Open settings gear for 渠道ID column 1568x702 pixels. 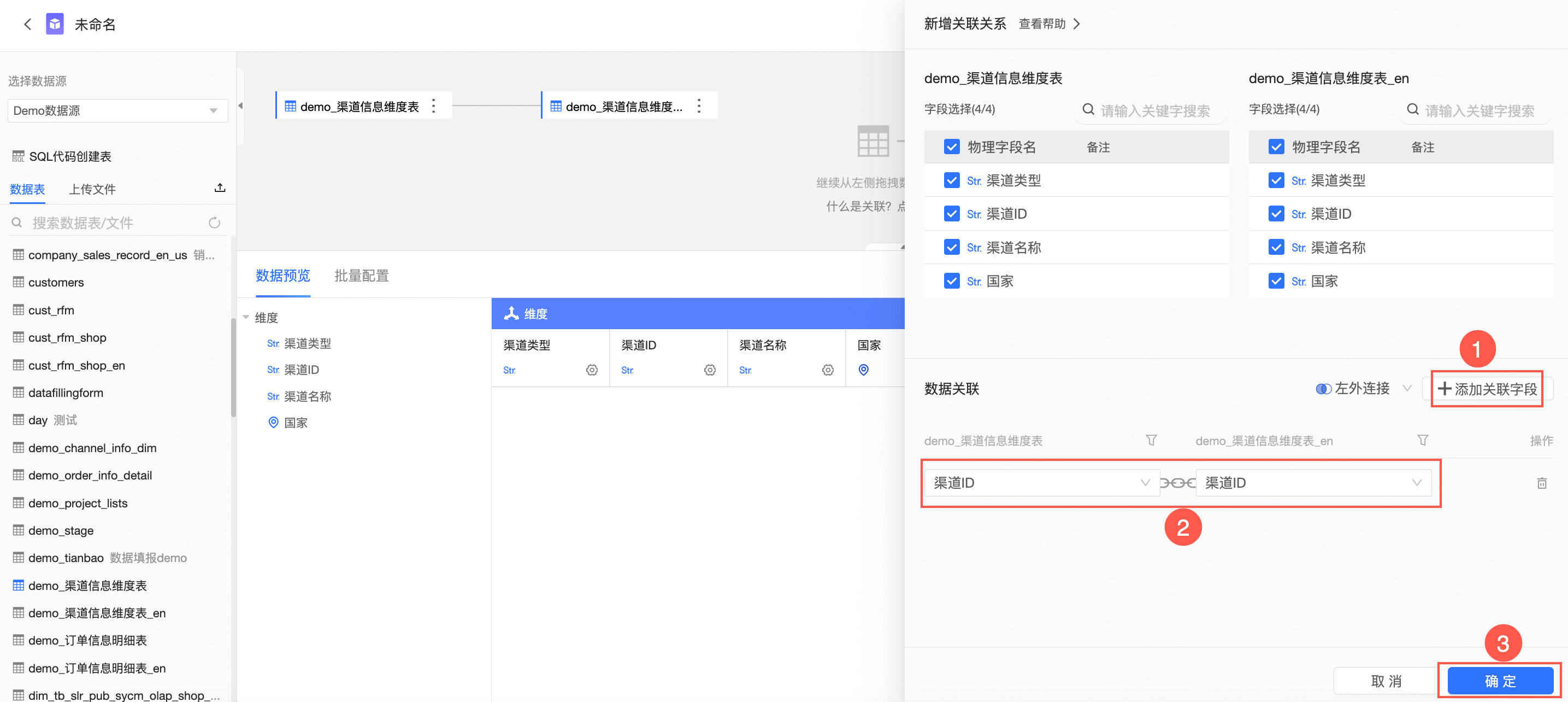tap(710, 370)
